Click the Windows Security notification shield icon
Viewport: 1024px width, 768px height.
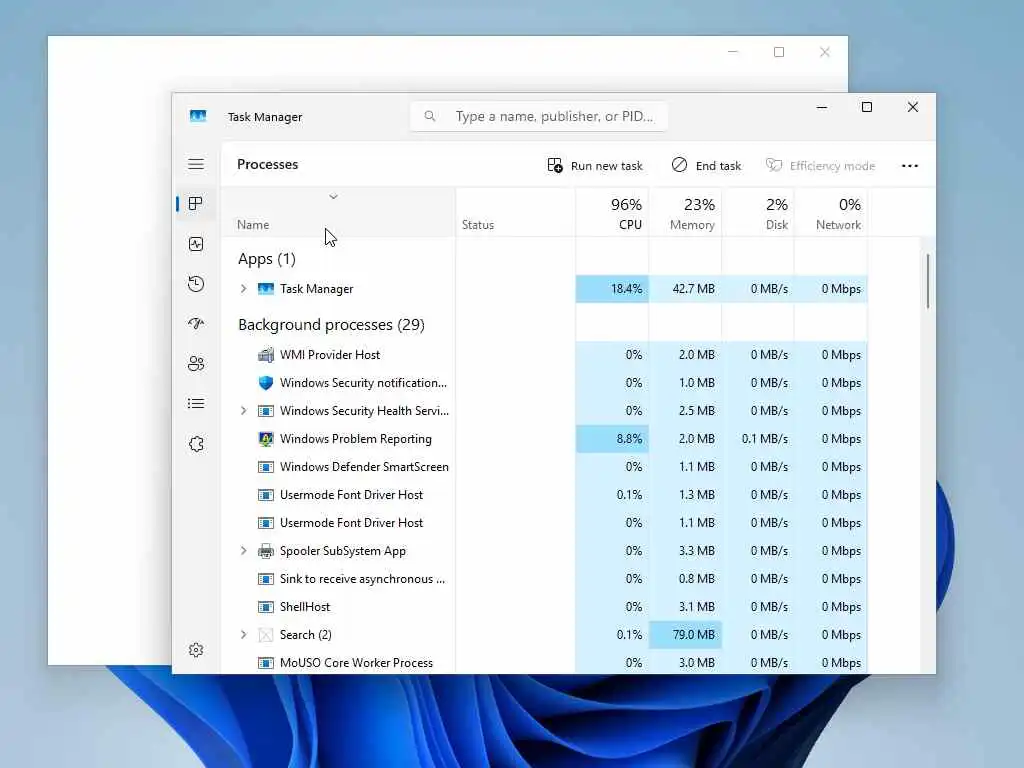tap(266, 383)
